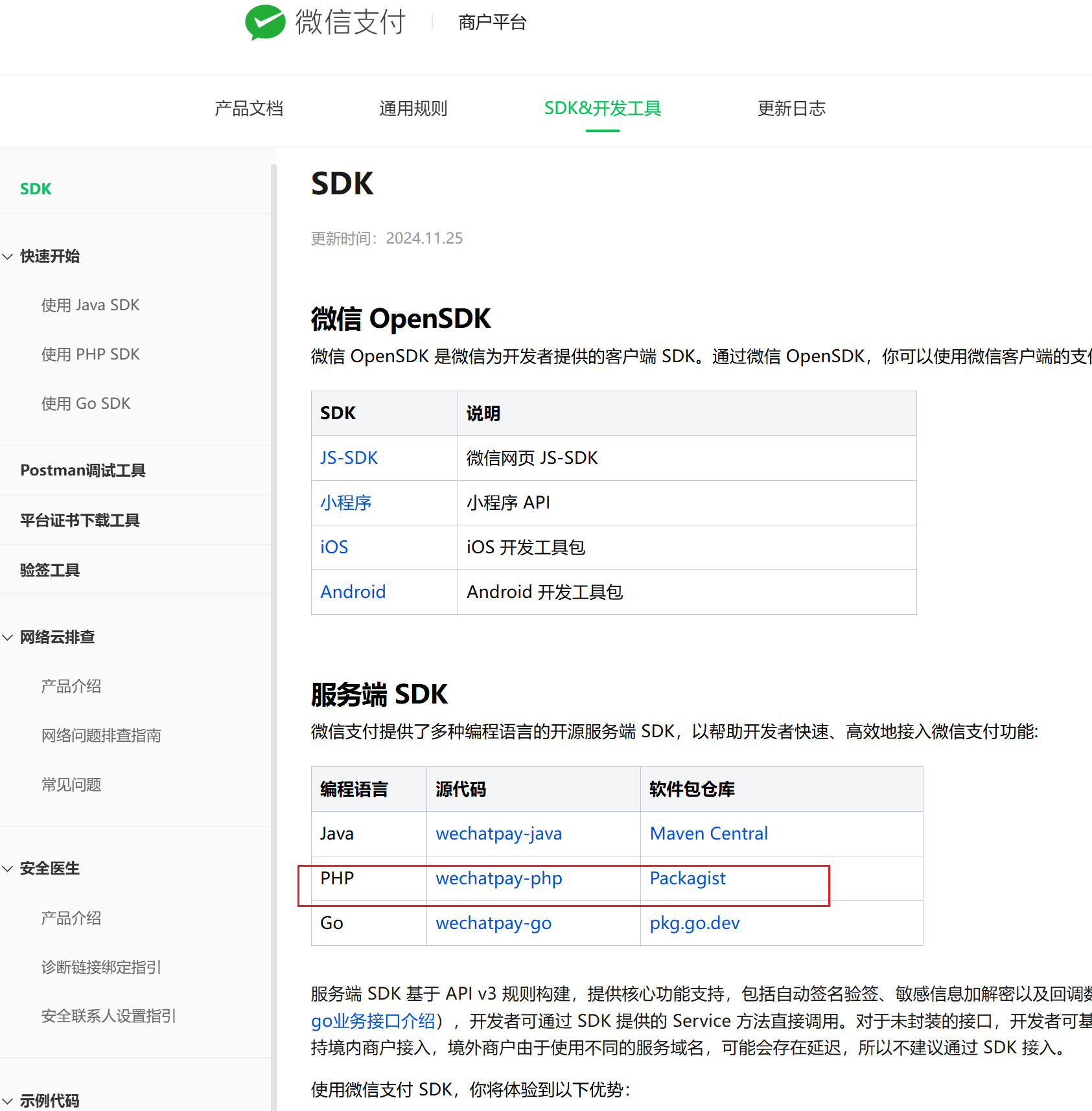Open the Maven Central repository link
1092x1111 pixels.
pyautogui.click(x=709, y=834)
